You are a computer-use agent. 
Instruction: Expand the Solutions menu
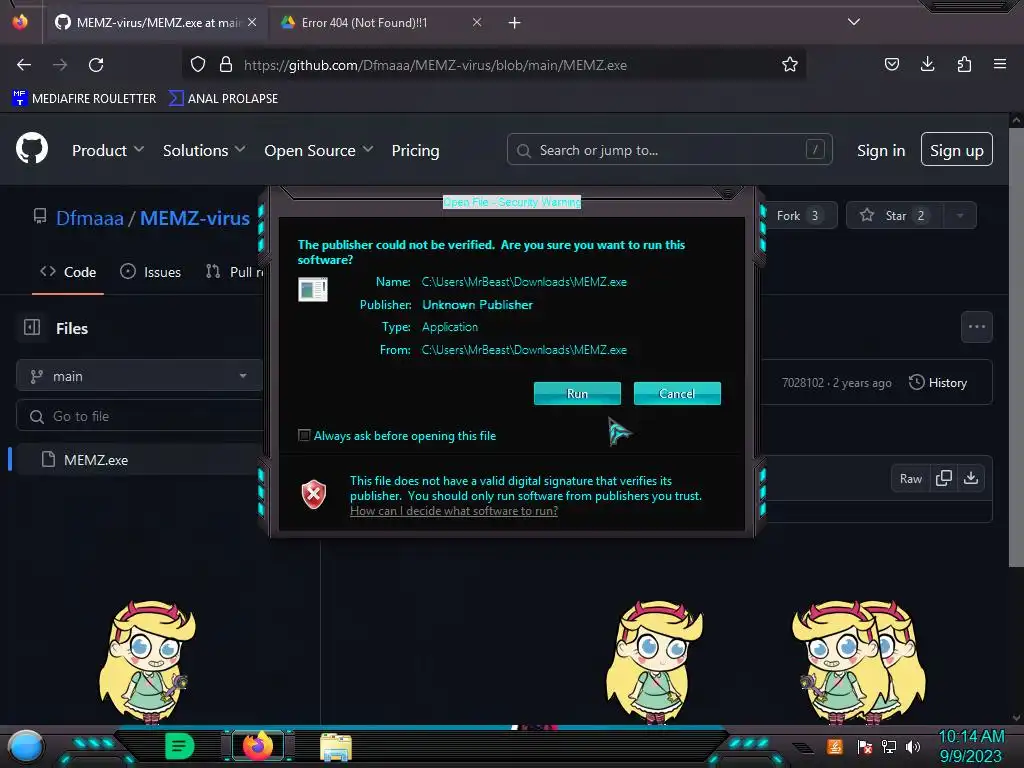pos(204,150)
